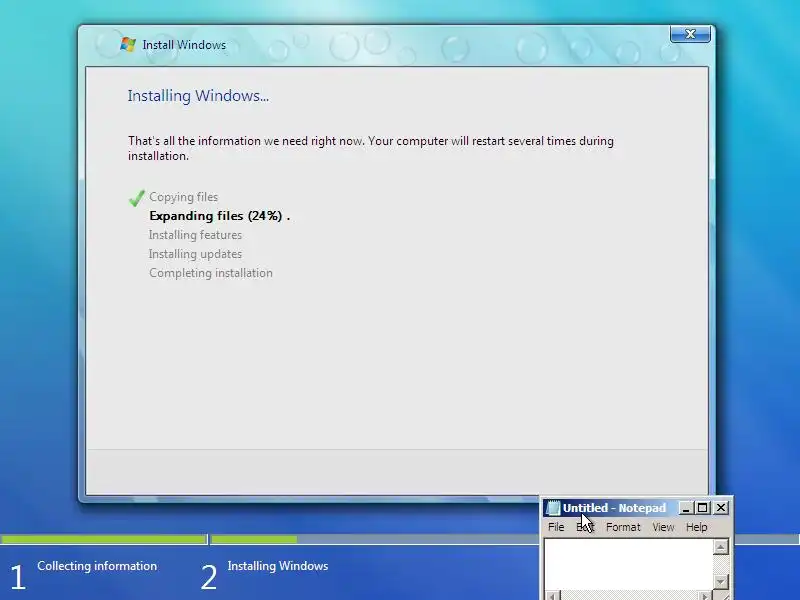This screenshot has width=800, height=600.
Task: Click the 'Collecting information' stage label
Action: 97,566
